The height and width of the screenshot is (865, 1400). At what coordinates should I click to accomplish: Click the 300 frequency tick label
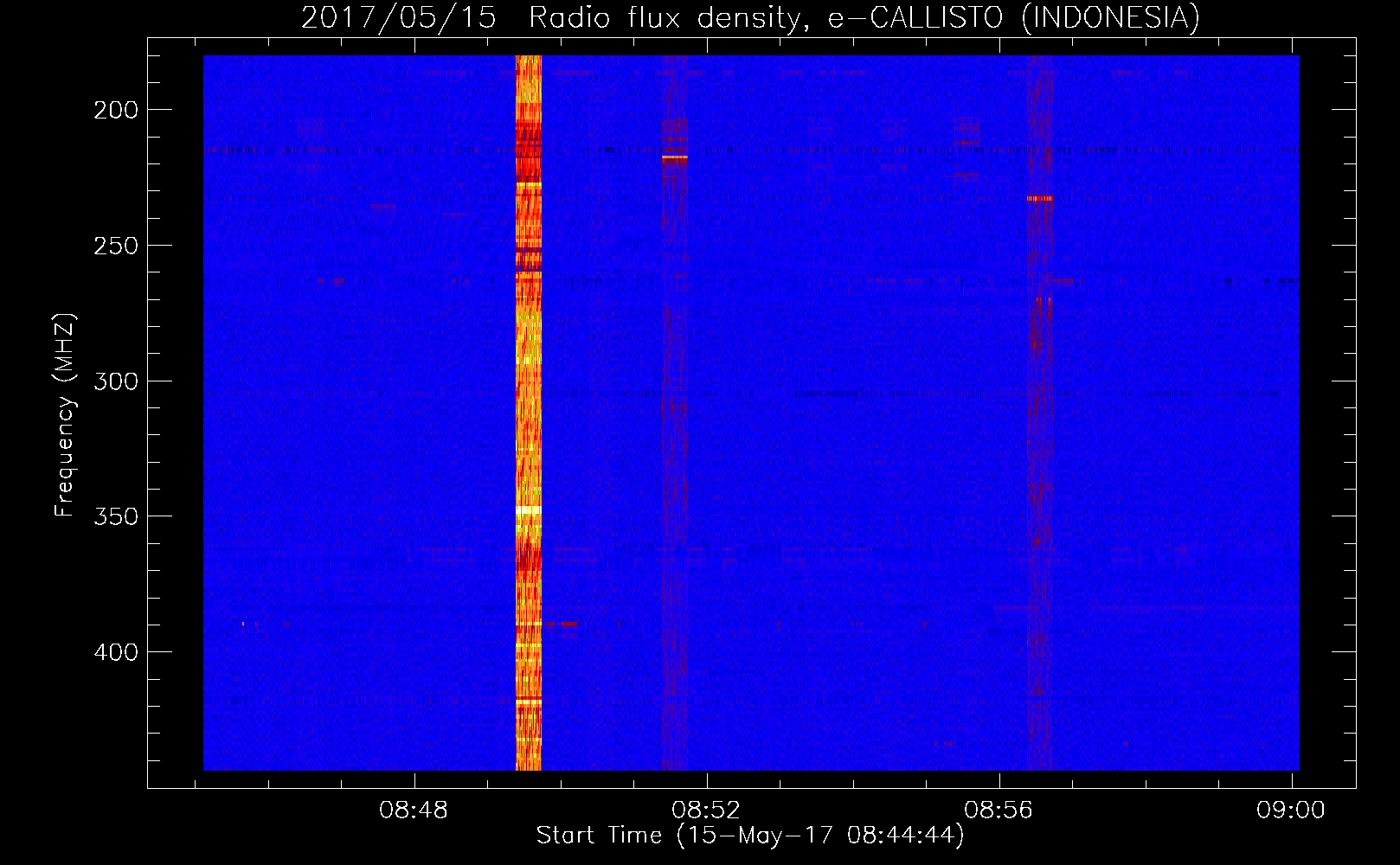point(116,381)
